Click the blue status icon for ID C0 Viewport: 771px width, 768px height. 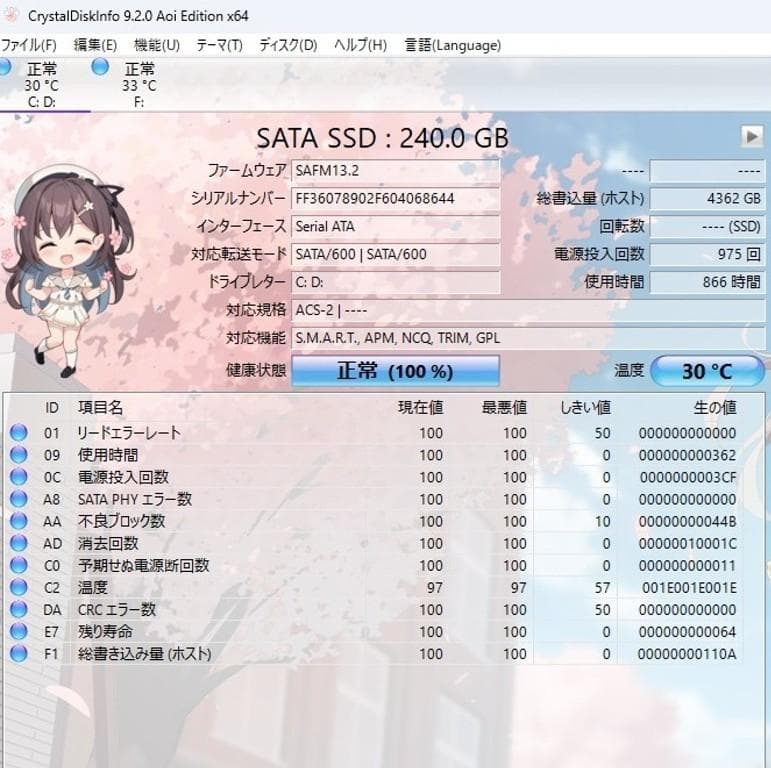(19, 565)
